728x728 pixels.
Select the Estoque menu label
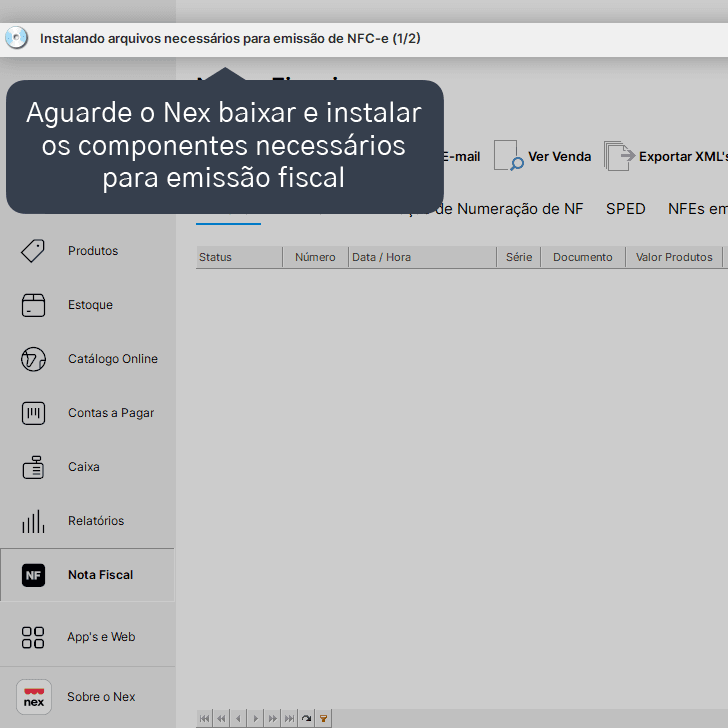click(90, 305)
